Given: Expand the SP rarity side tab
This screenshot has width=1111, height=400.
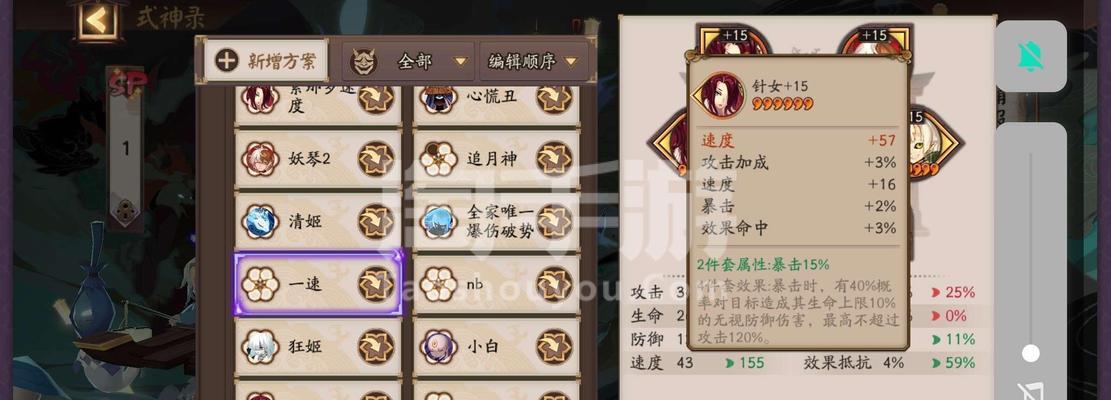Looking at the screenshot, I should [127, 147].
